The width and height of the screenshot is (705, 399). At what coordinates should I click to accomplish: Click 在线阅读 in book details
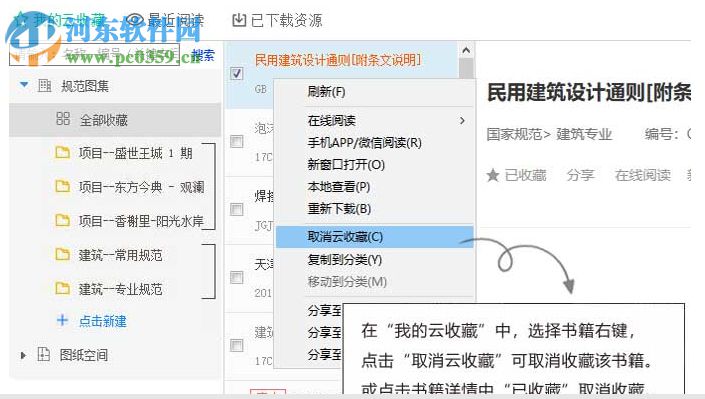pos(643,175)
